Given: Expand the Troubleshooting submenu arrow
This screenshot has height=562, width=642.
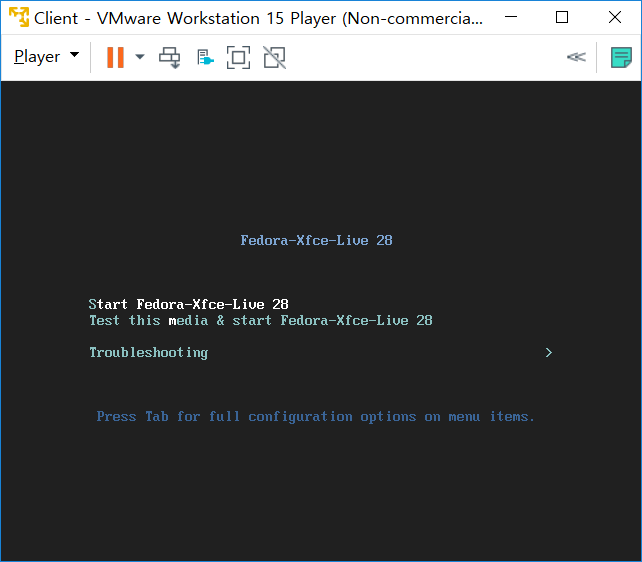Looking at the screenshot, I should click(x=549, y=352).
